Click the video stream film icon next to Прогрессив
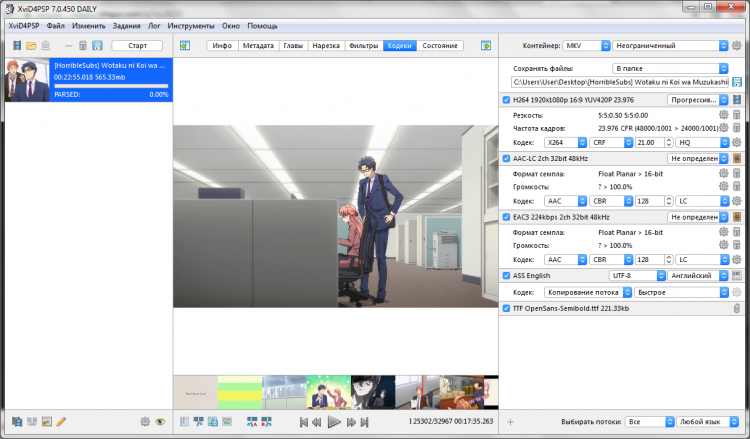The width and height of the screenshot is (750, 439). click(737, 99)
